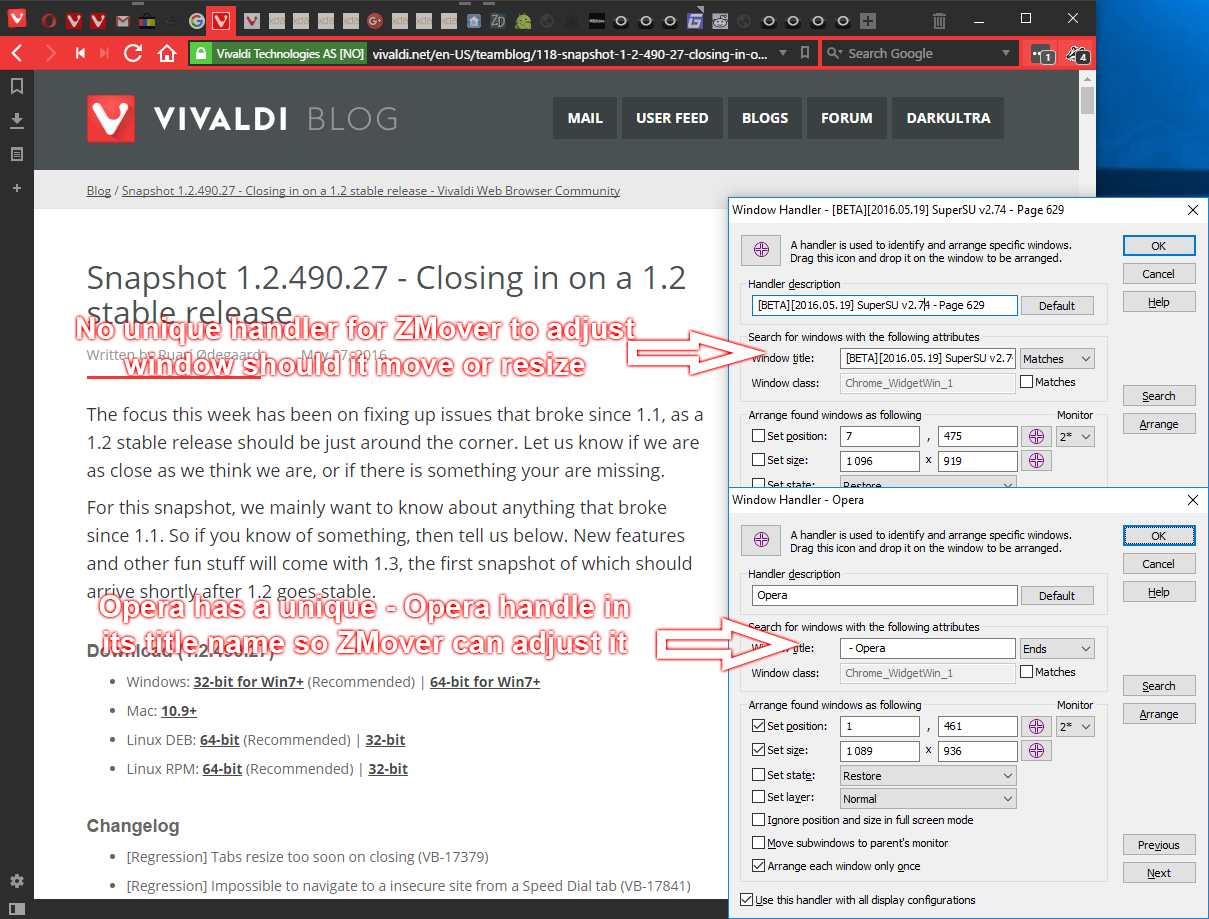Check Move subwindows to parent's monitor
Viewport: 1209px width, 919px height.
coord(758,843)
